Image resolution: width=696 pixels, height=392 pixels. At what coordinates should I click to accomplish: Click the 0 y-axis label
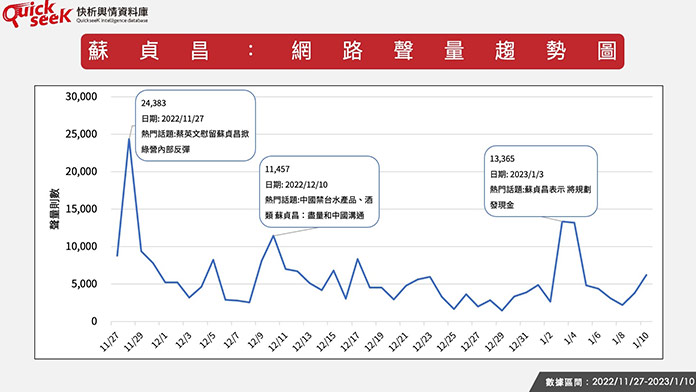pos(94,321)
